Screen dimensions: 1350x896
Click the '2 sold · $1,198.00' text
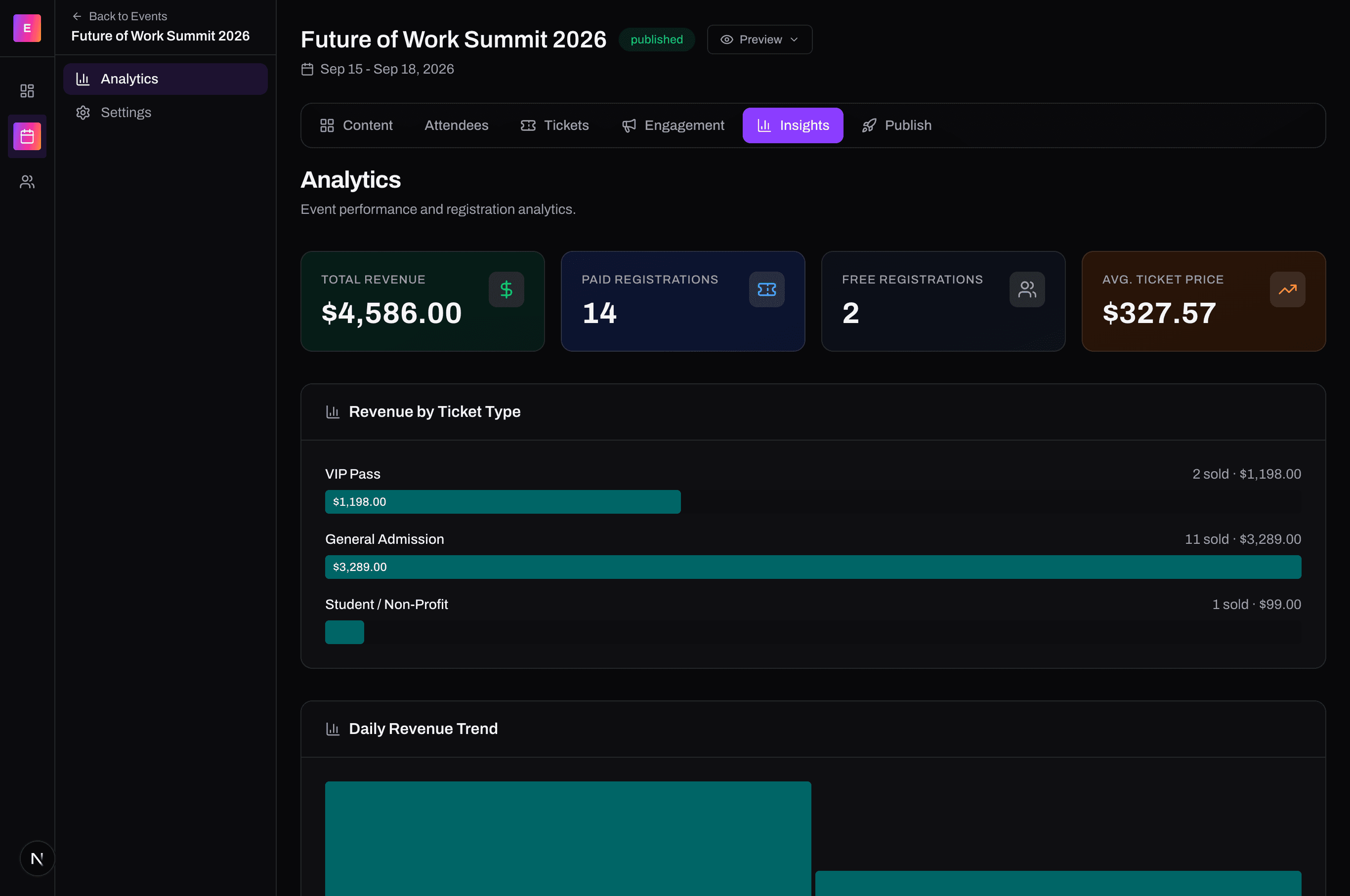point(1246,474)
